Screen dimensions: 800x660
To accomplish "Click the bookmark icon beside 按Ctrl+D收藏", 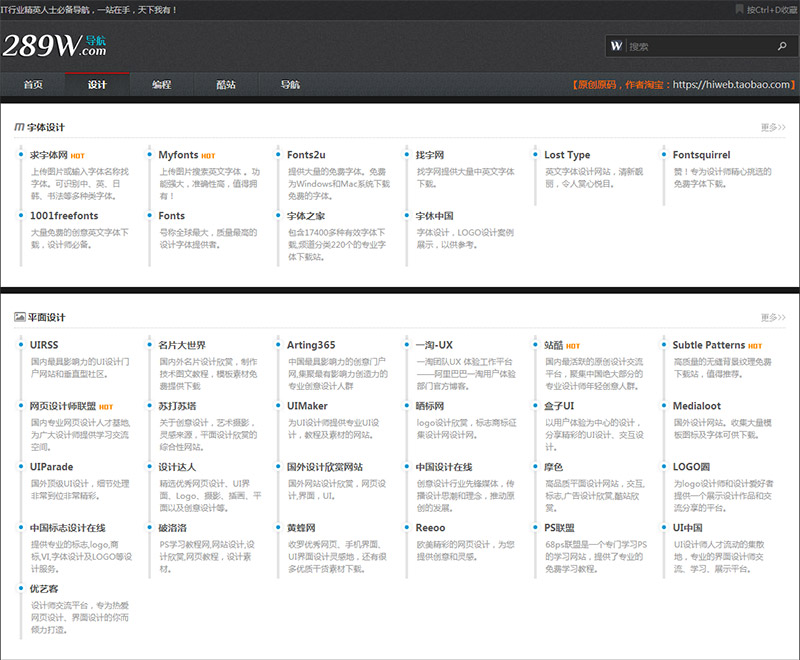I will pyautogui.click(x=739, y=9).
